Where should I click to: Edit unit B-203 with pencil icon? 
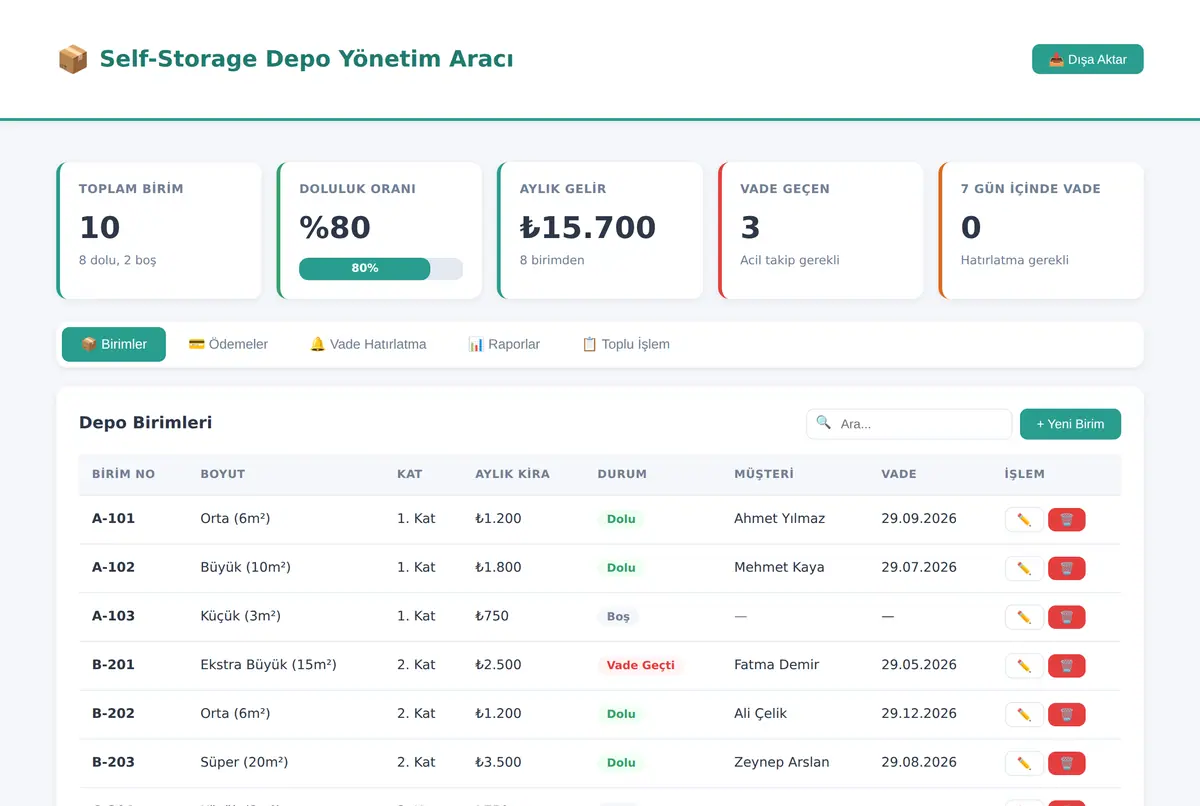point(1024,763)
